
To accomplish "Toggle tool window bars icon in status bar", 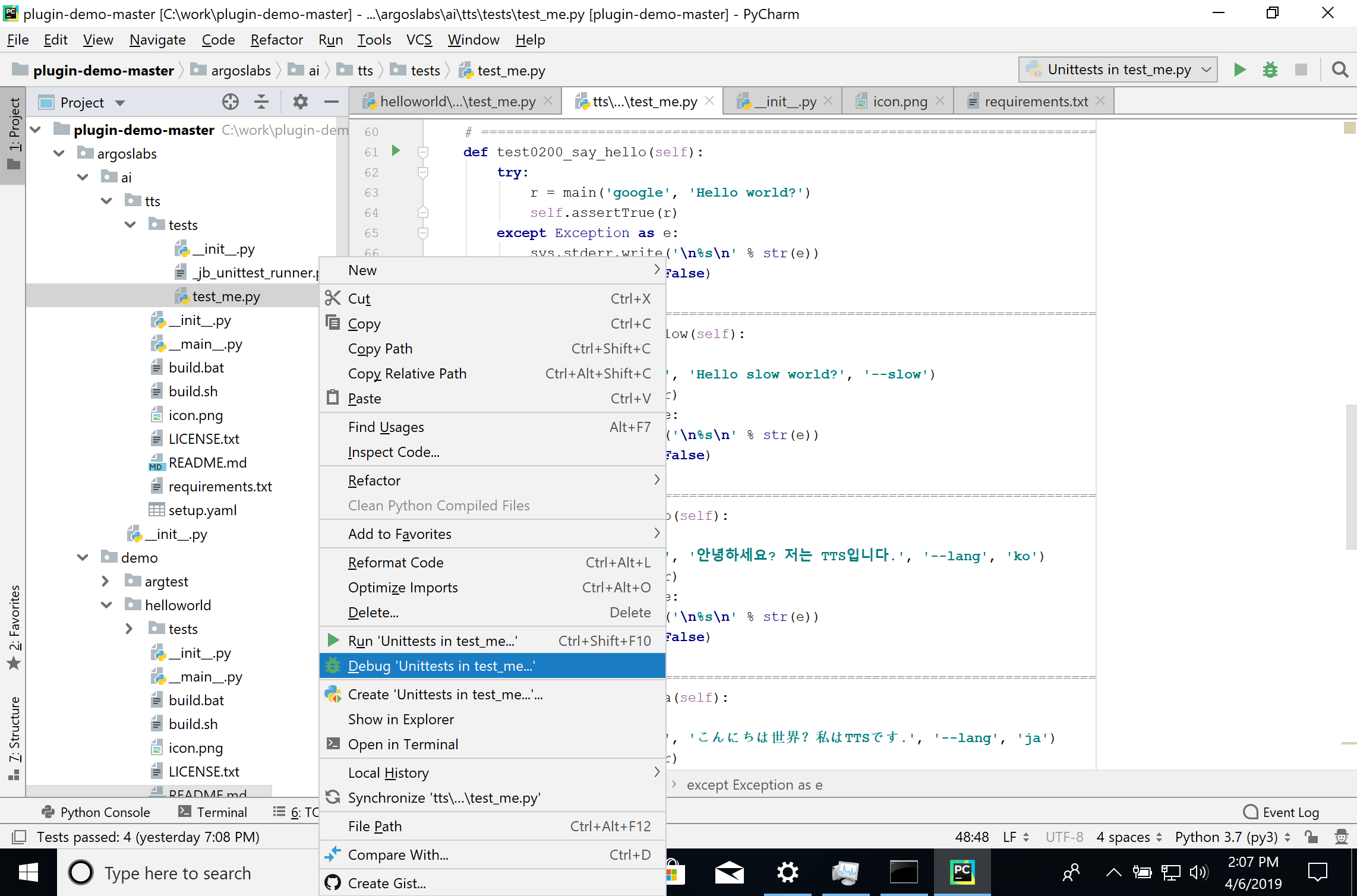I will coord(18,837).
